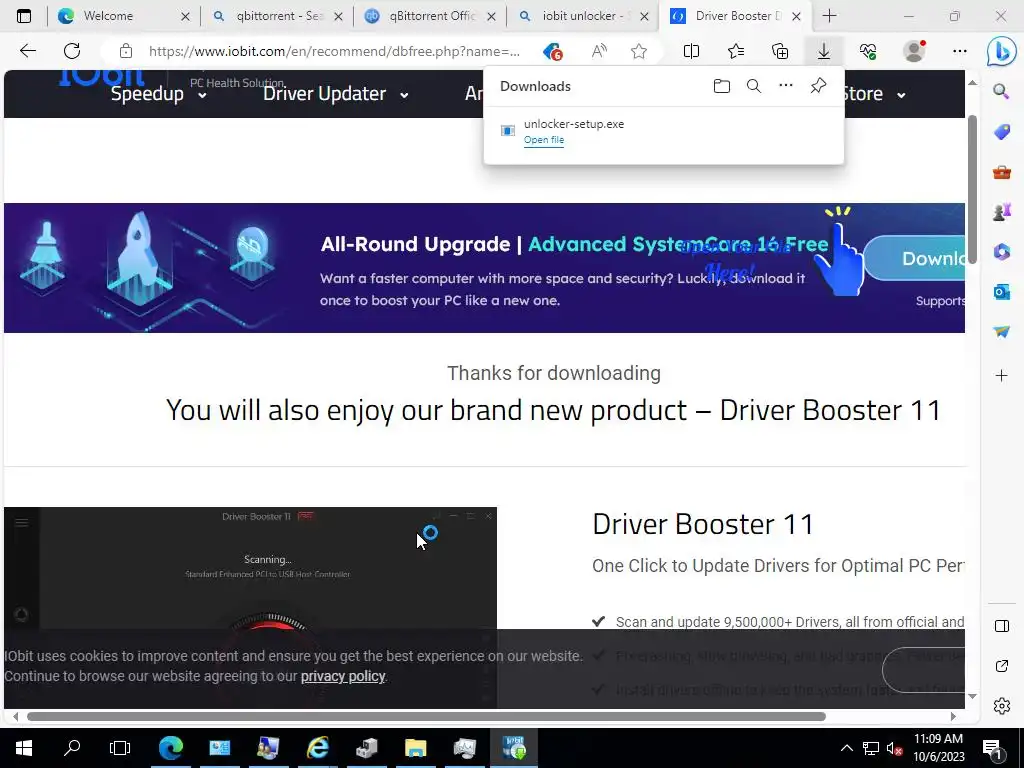Open Browser essentials heart icon
Screen dimensions: 1024x768
pyautogui.click(x=868, y=51)
